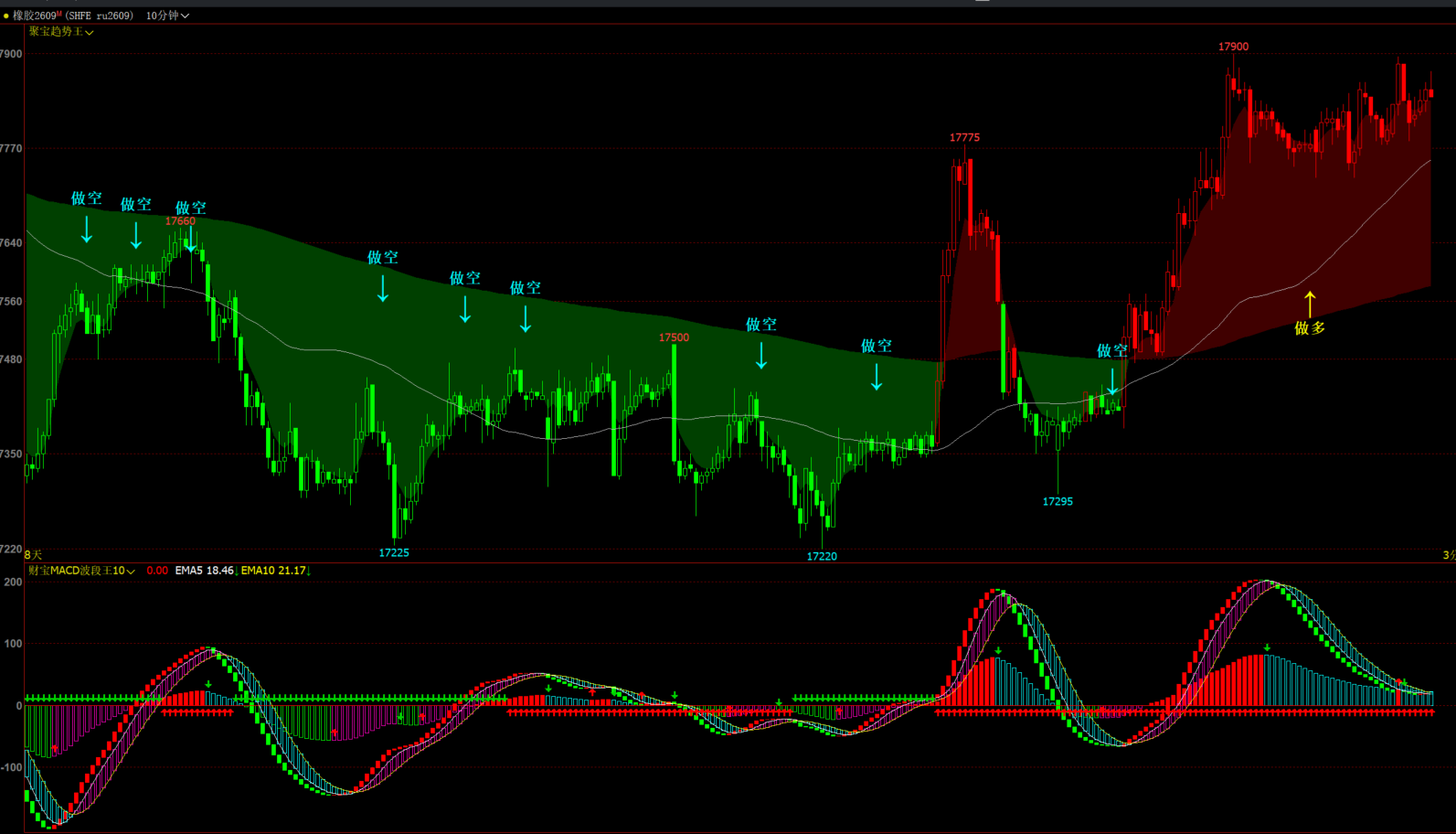Screen dimensions: 1456x834
Task: Click the EMA5 18.46 value
Action: coord(205,571)
